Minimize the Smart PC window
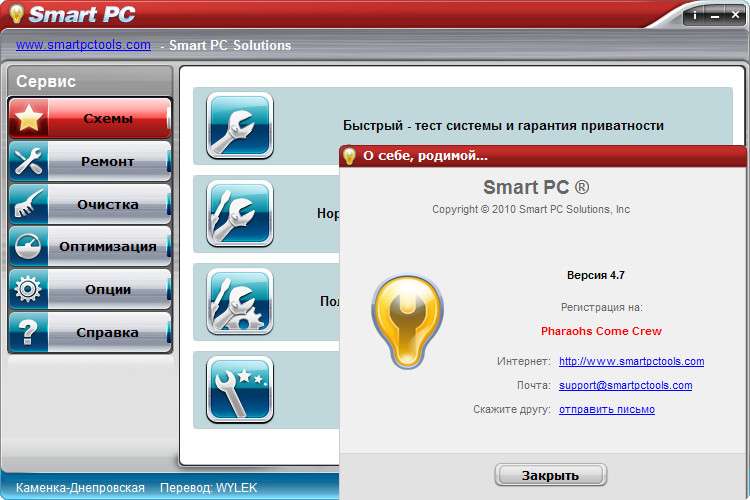Screen dimensions: 750x500 coord(715,16)
